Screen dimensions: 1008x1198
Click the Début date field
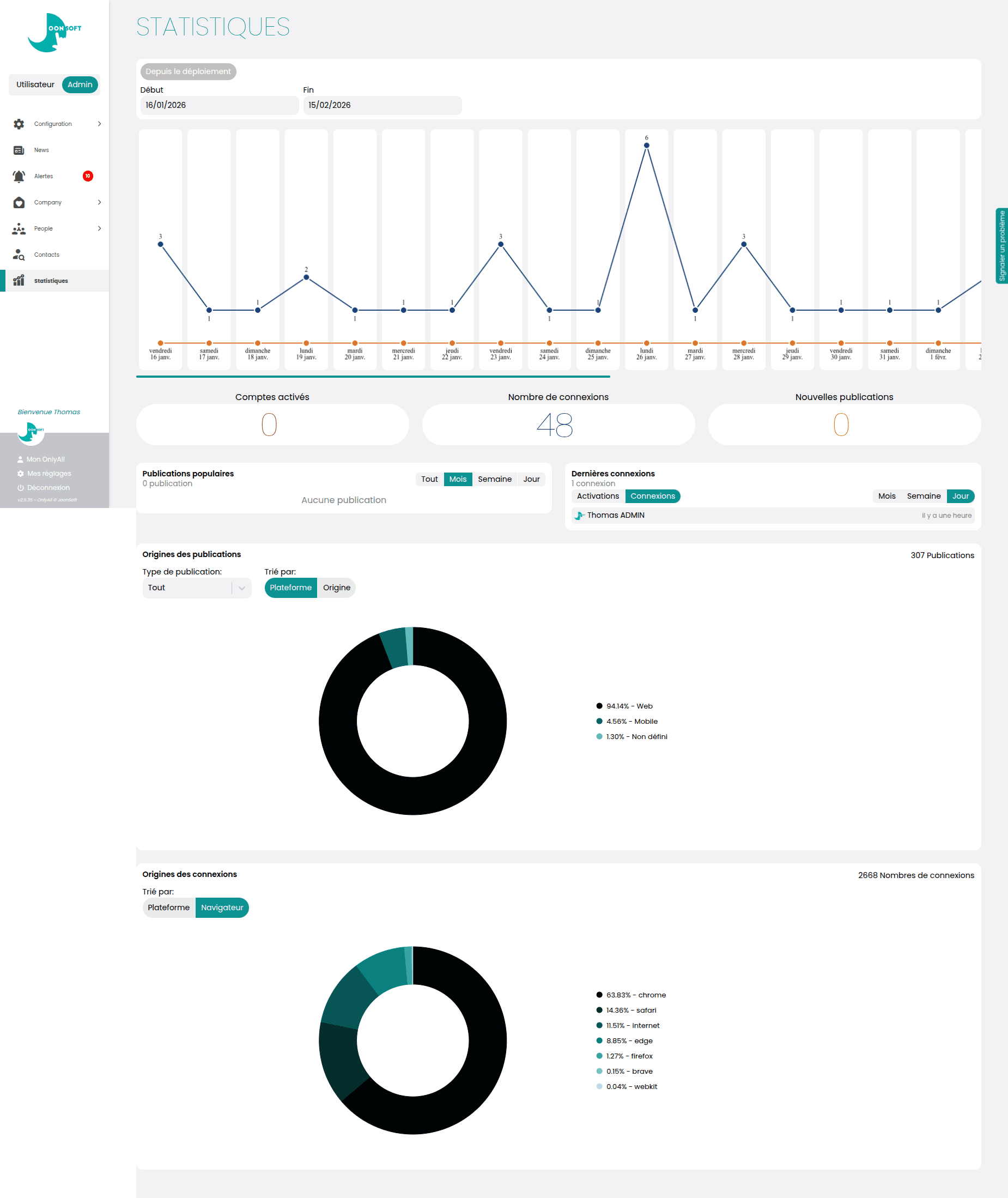pos(220,105)
